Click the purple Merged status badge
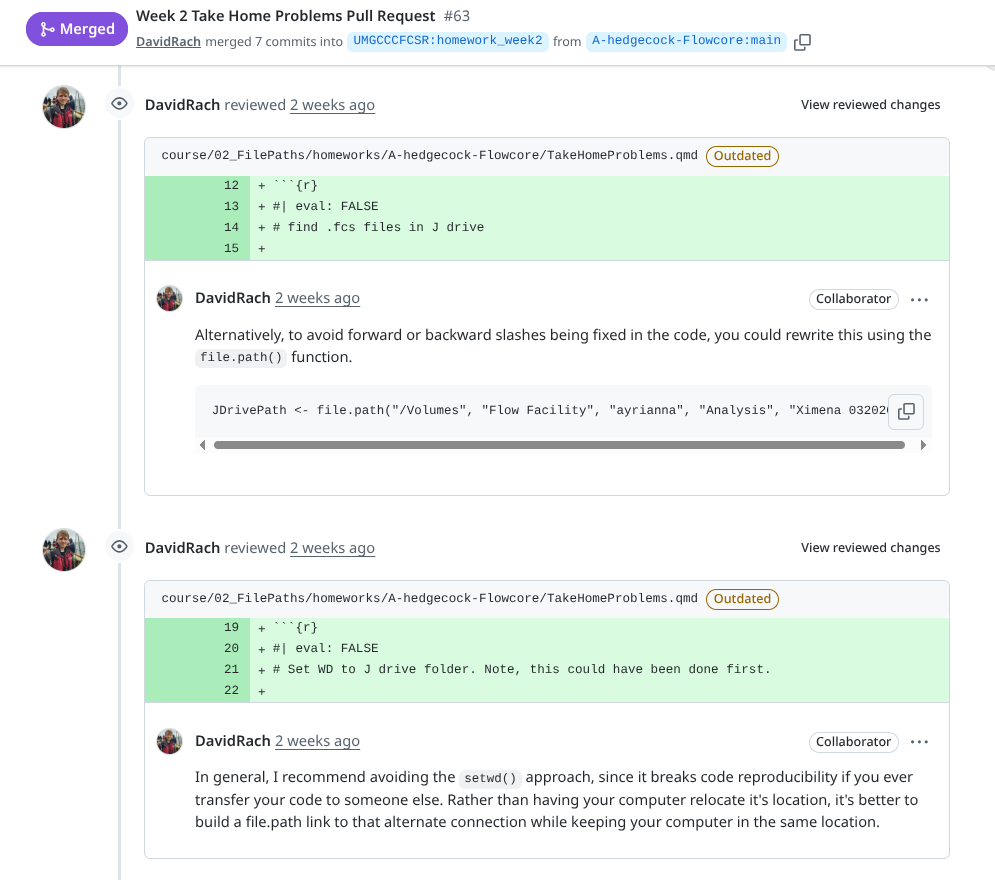 tap(78, 29)
